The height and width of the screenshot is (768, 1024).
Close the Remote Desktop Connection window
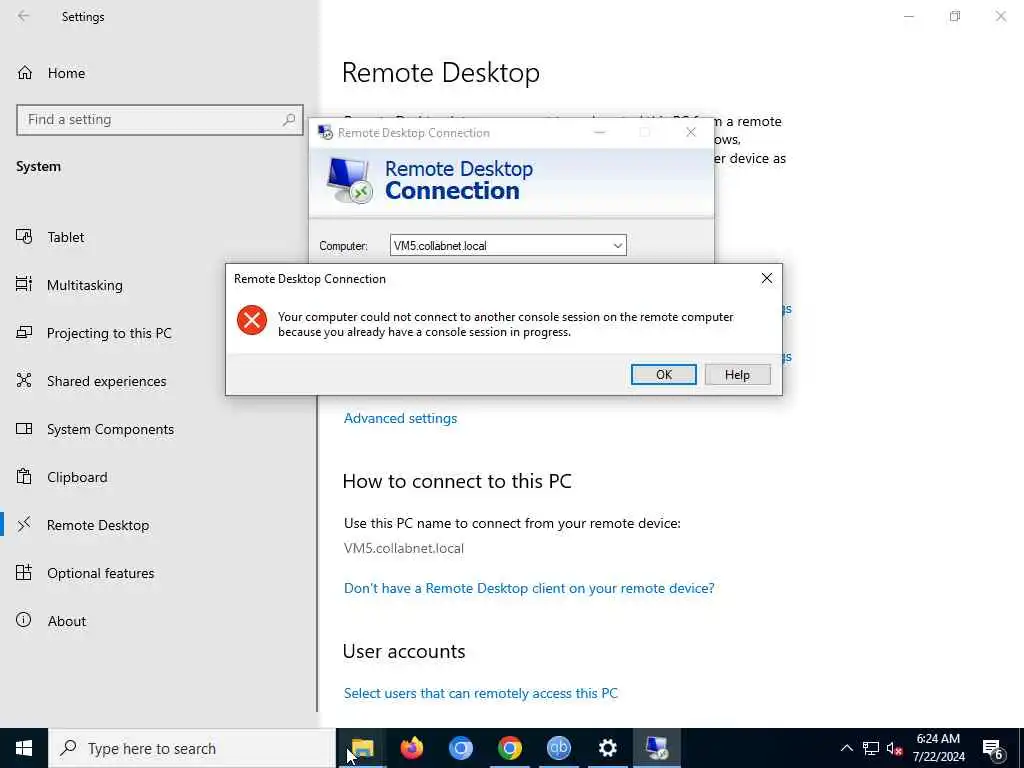tap(691, 133)
